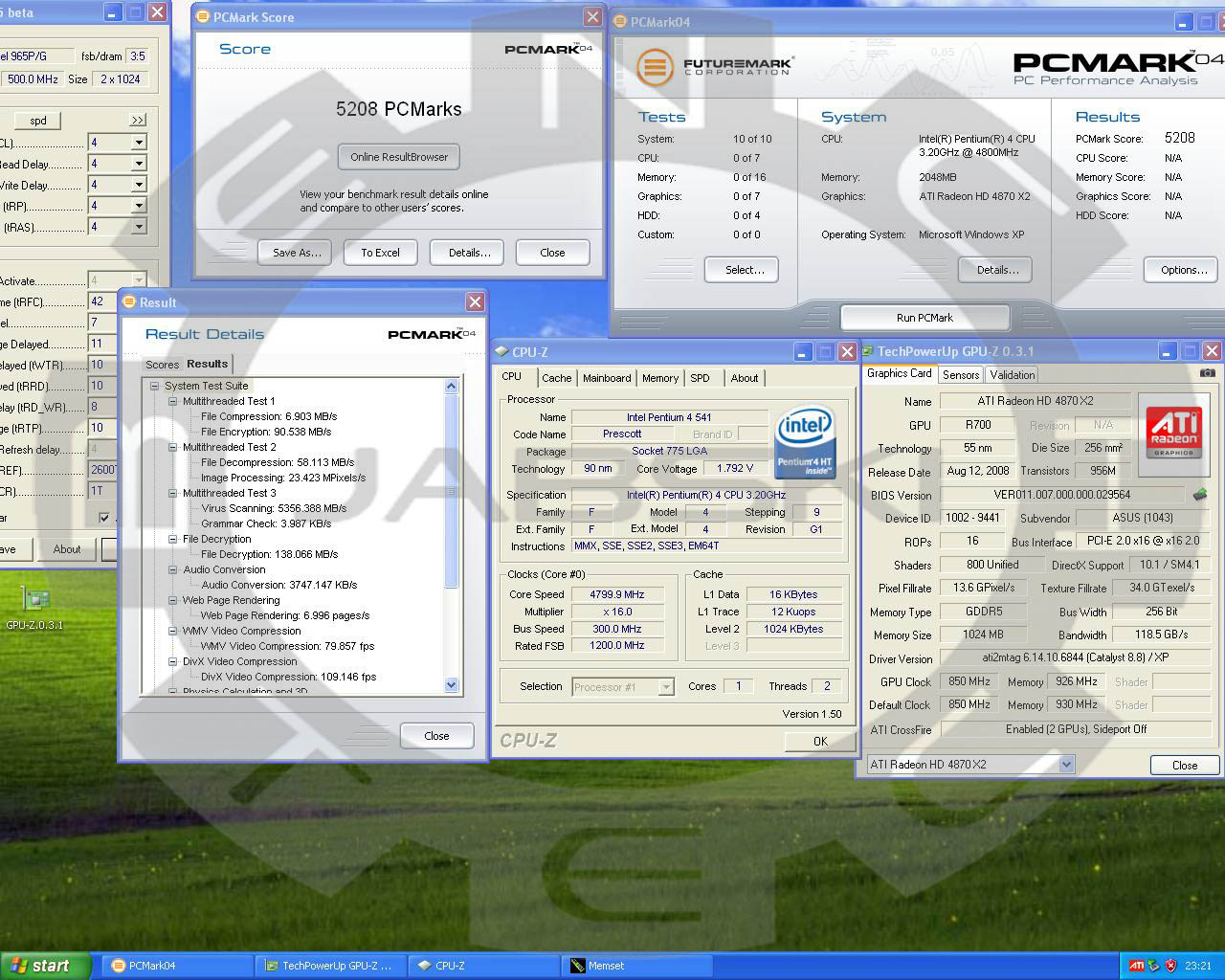This screenshot has width=1225, height=980.
Task: Click Details... under System in PCMark04
Action: (995, 270)
